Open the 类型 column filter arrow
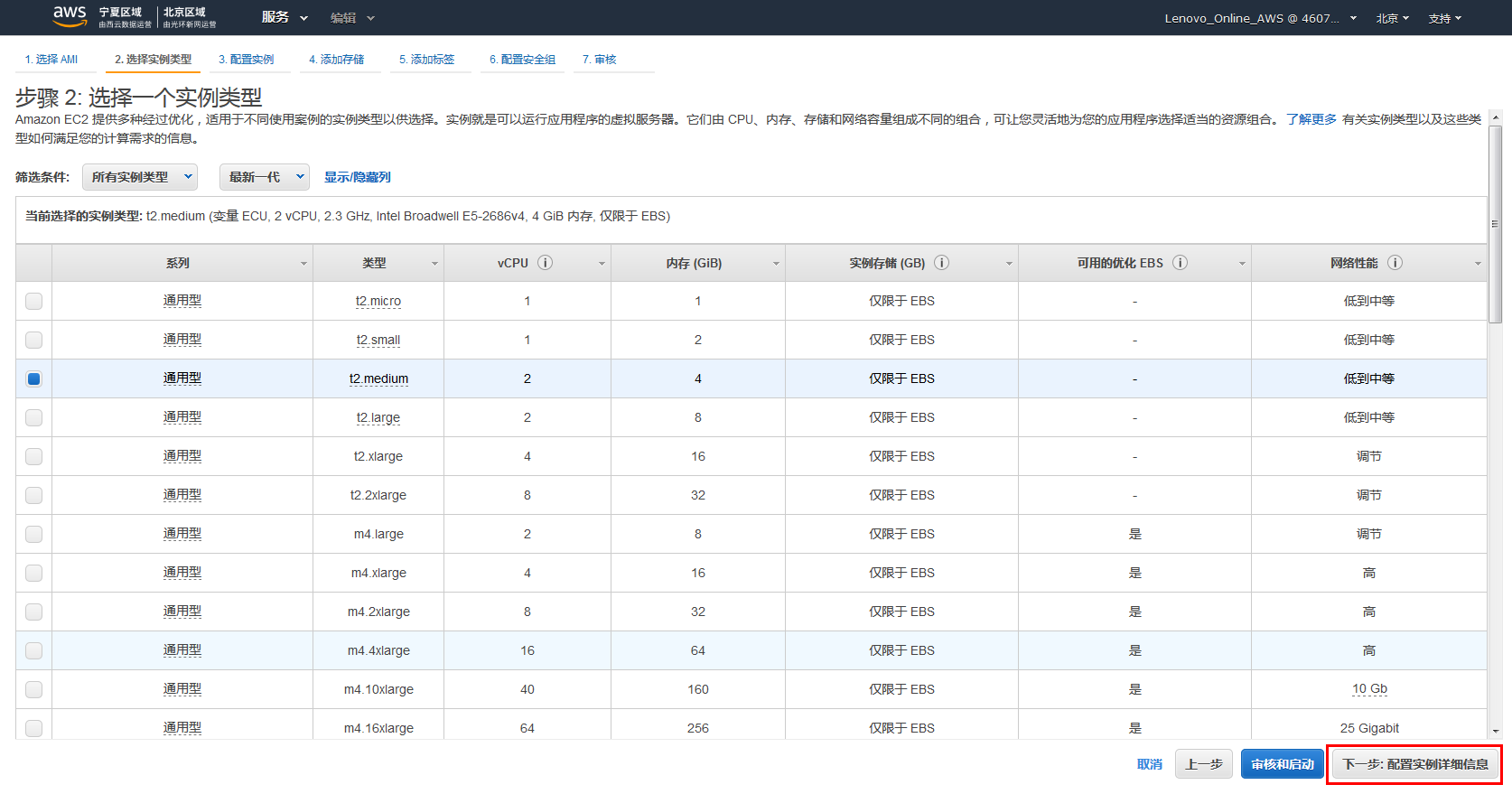The image size is (1512, 794). pos(434,264)
